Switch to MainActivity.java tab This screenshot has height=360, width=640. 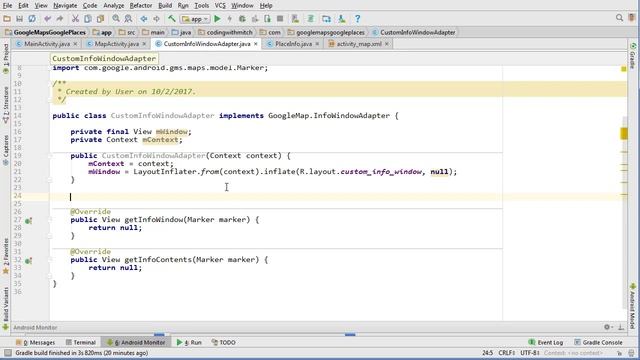(47, 44)
